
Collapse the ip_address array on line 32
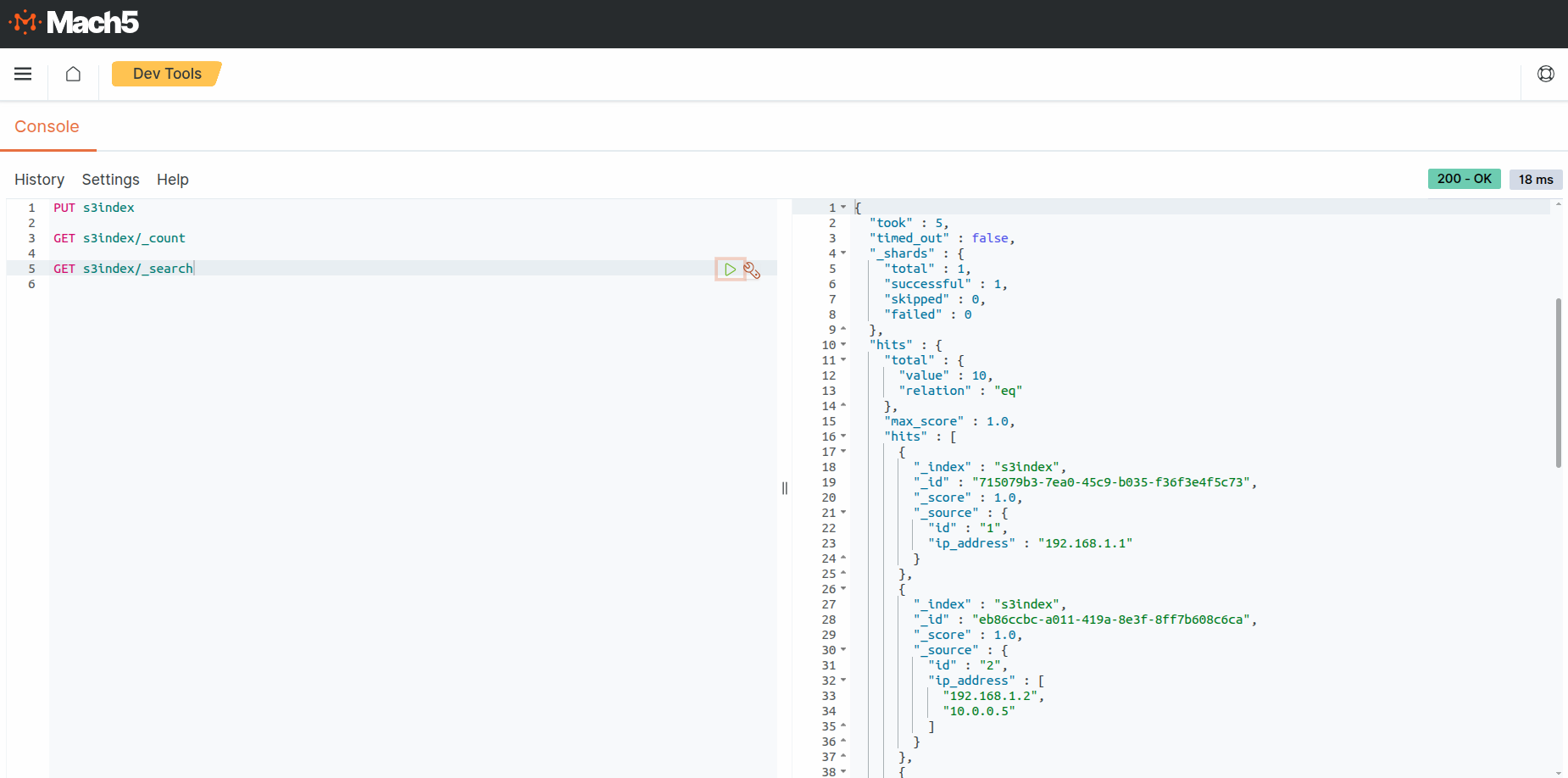843,680
